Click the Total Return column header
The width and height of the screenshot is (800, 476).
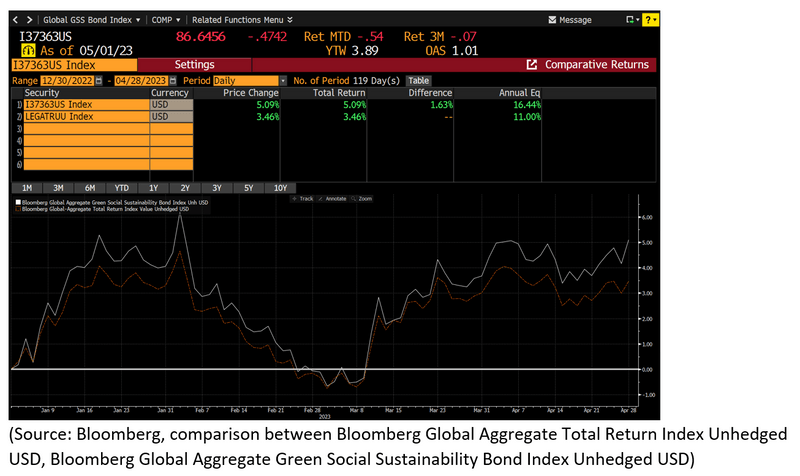339,93
